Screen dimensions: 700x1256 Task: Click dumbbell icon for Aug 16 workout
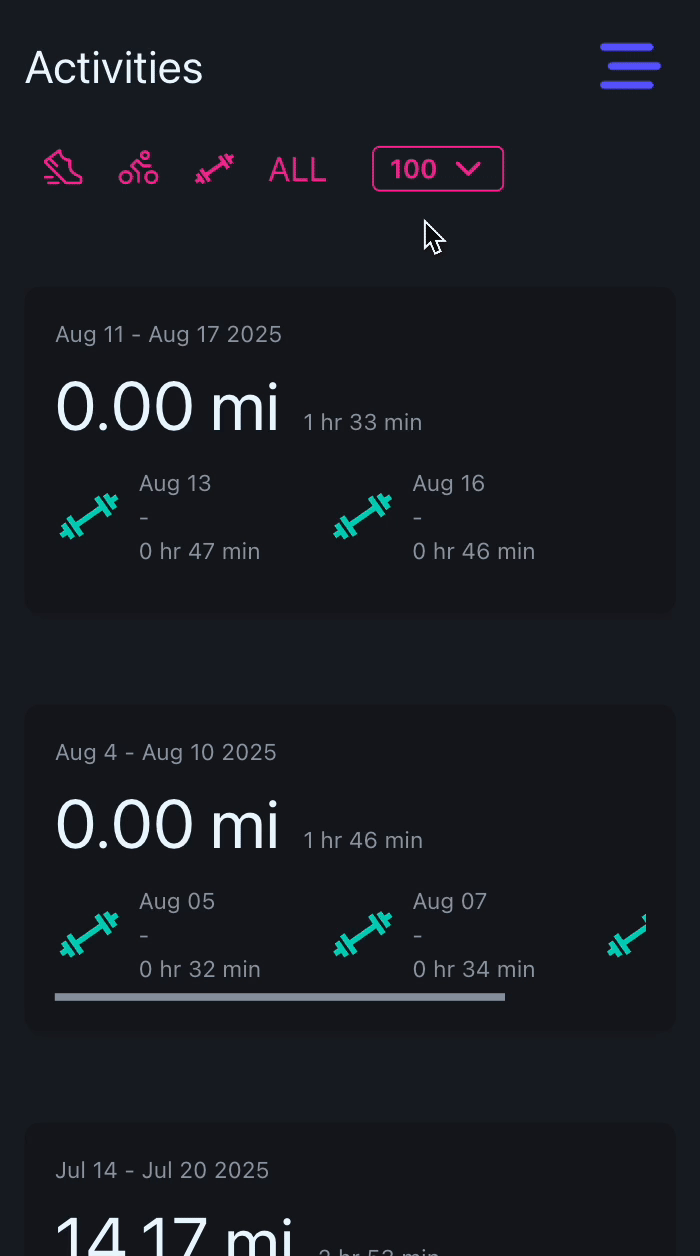point(362,517)
